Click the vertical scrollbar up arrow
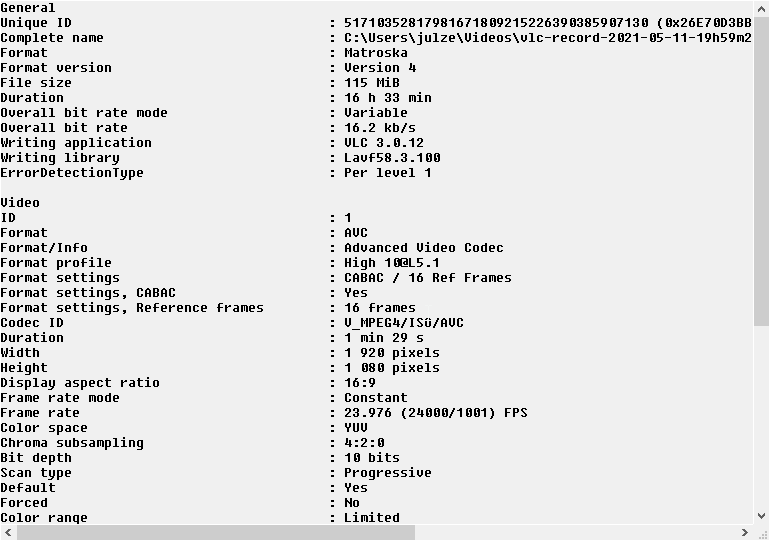This screenshot has width=770, height=541. (x=761, y=8)
